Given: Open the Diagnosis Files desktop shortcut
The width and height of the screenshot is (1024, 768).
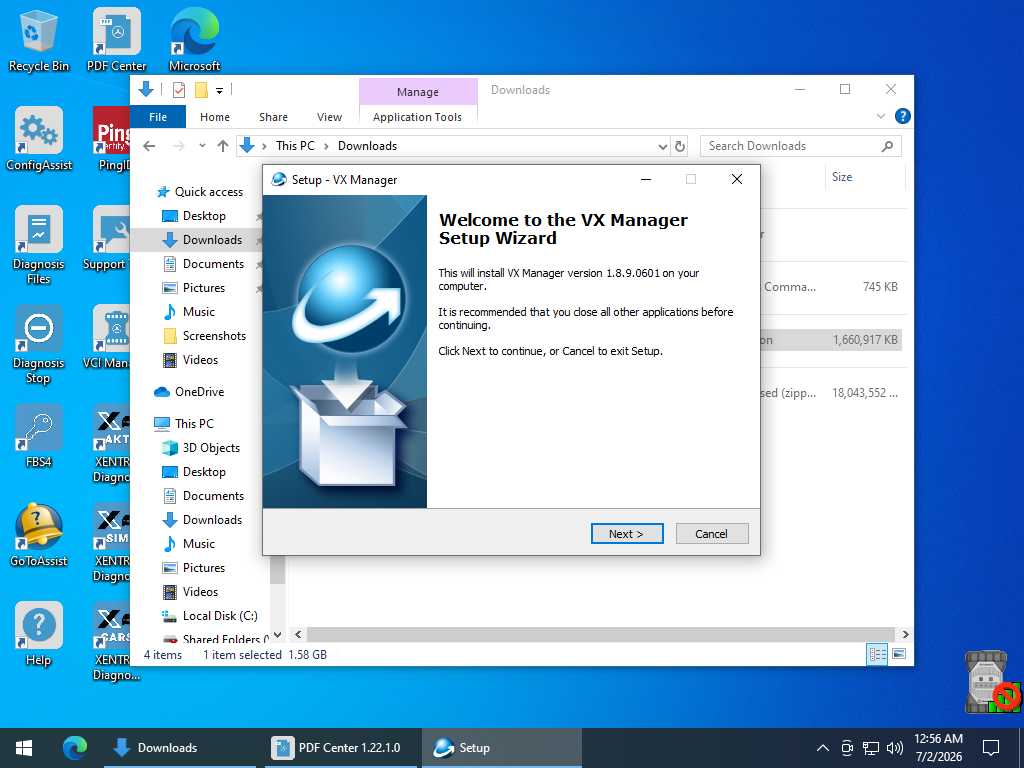Looking at the screenshot, I should click(39, 246).
